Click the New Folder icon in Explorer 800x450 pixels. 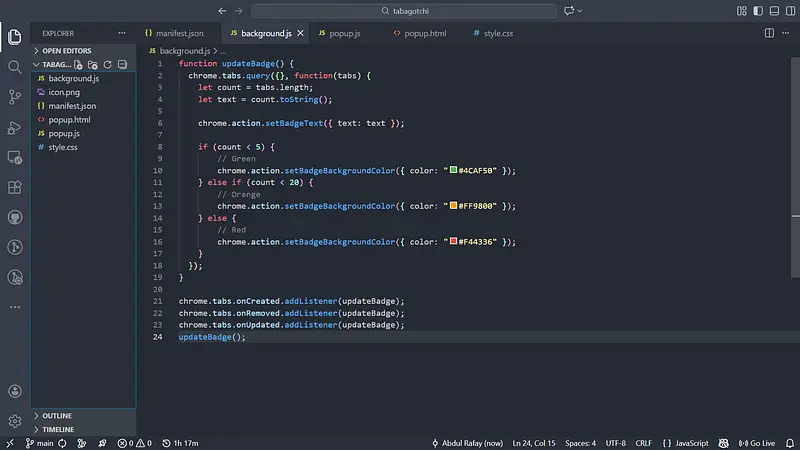click(x=92, y=64)
